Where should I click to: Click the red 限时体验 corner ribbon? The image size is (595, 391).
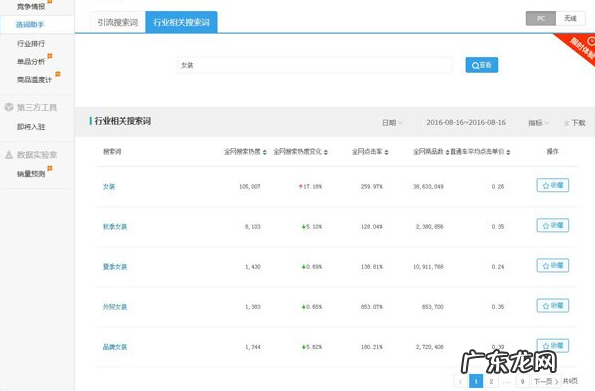coord(579,47)
